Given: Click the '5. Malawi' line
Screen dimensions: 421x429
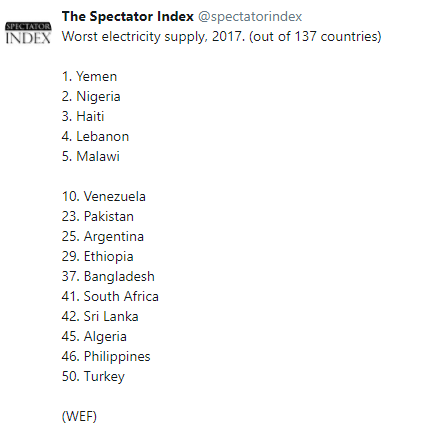Looking at the screenshot, I should click(91, 157).
